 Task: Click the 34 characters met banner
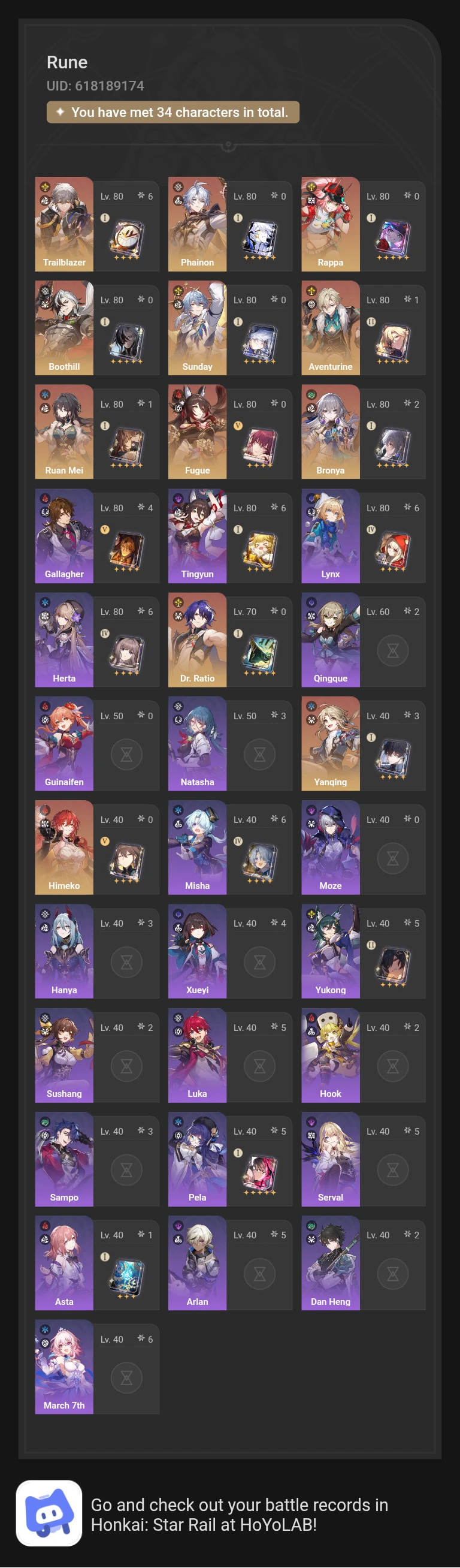pos(173,112)
